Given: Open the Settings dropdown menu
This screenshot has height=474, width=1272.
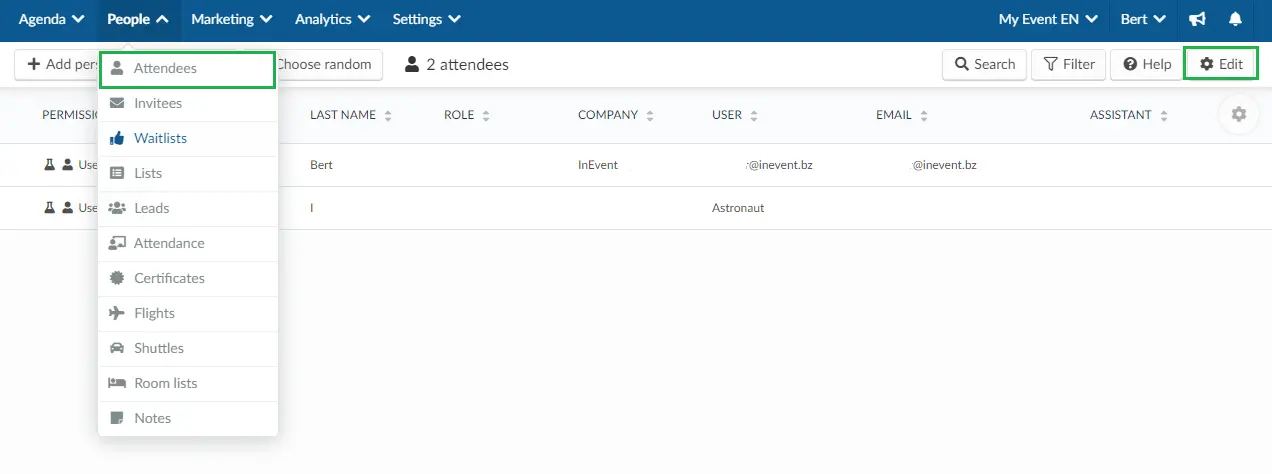Looking at the screenshot, I should (427, 19).
